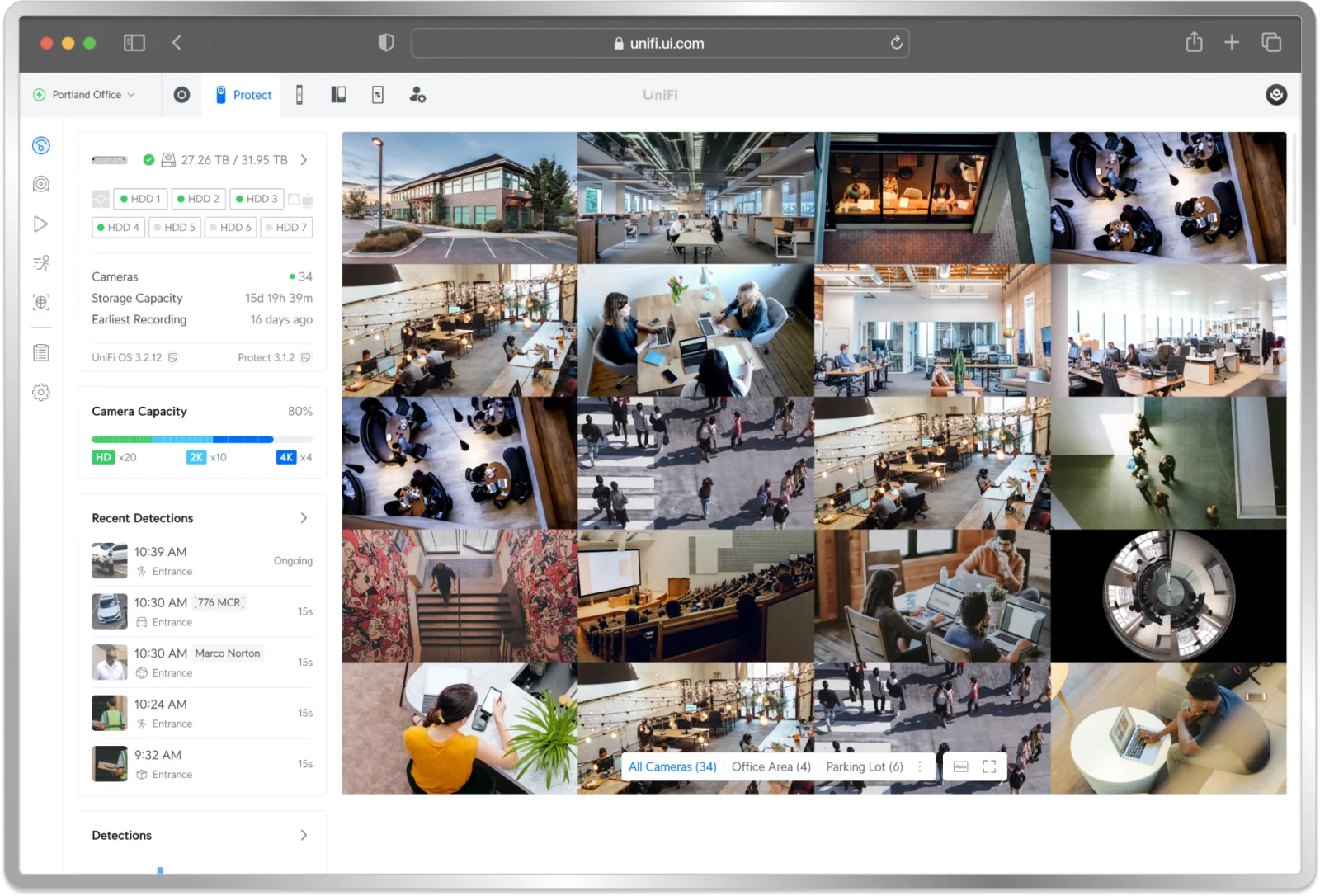Image resolution: width=1320 pixels, height=896 pixels.
Task: Switch to All Cameras (34) view
Action: [x=672, y=766]
